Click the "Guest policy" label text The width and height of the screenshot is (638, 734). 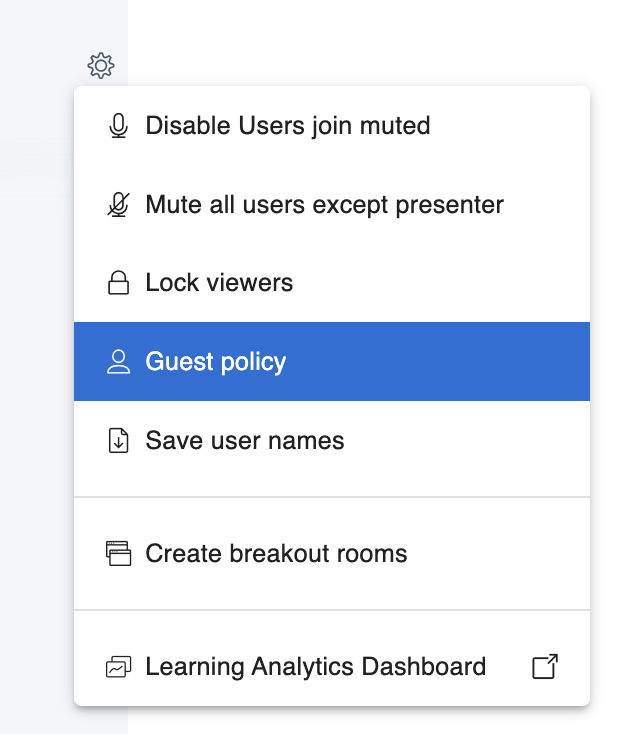tap(216, 362)
